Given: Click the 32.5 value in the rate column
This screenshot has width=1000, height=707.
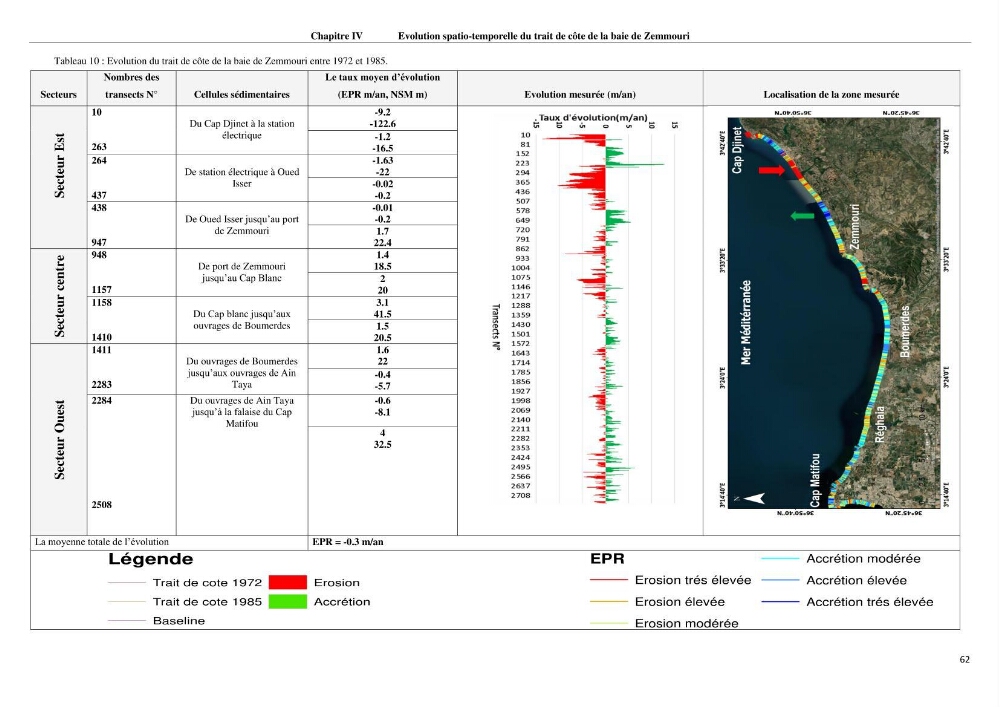Looking at the screenshot, I should coord(383,444).
